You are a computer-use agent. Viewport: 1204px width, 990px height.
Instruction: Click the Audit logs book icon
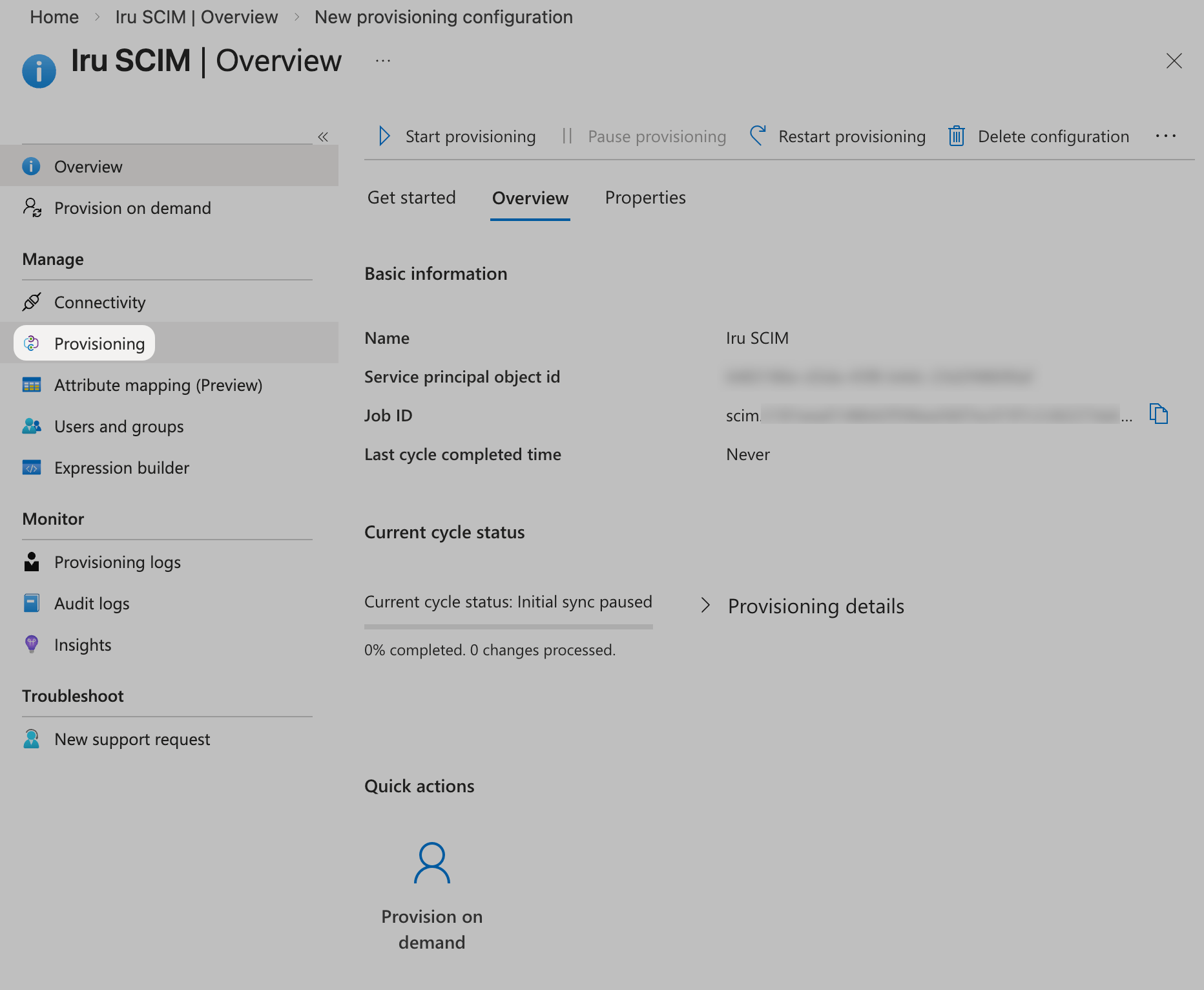[31, 603]
